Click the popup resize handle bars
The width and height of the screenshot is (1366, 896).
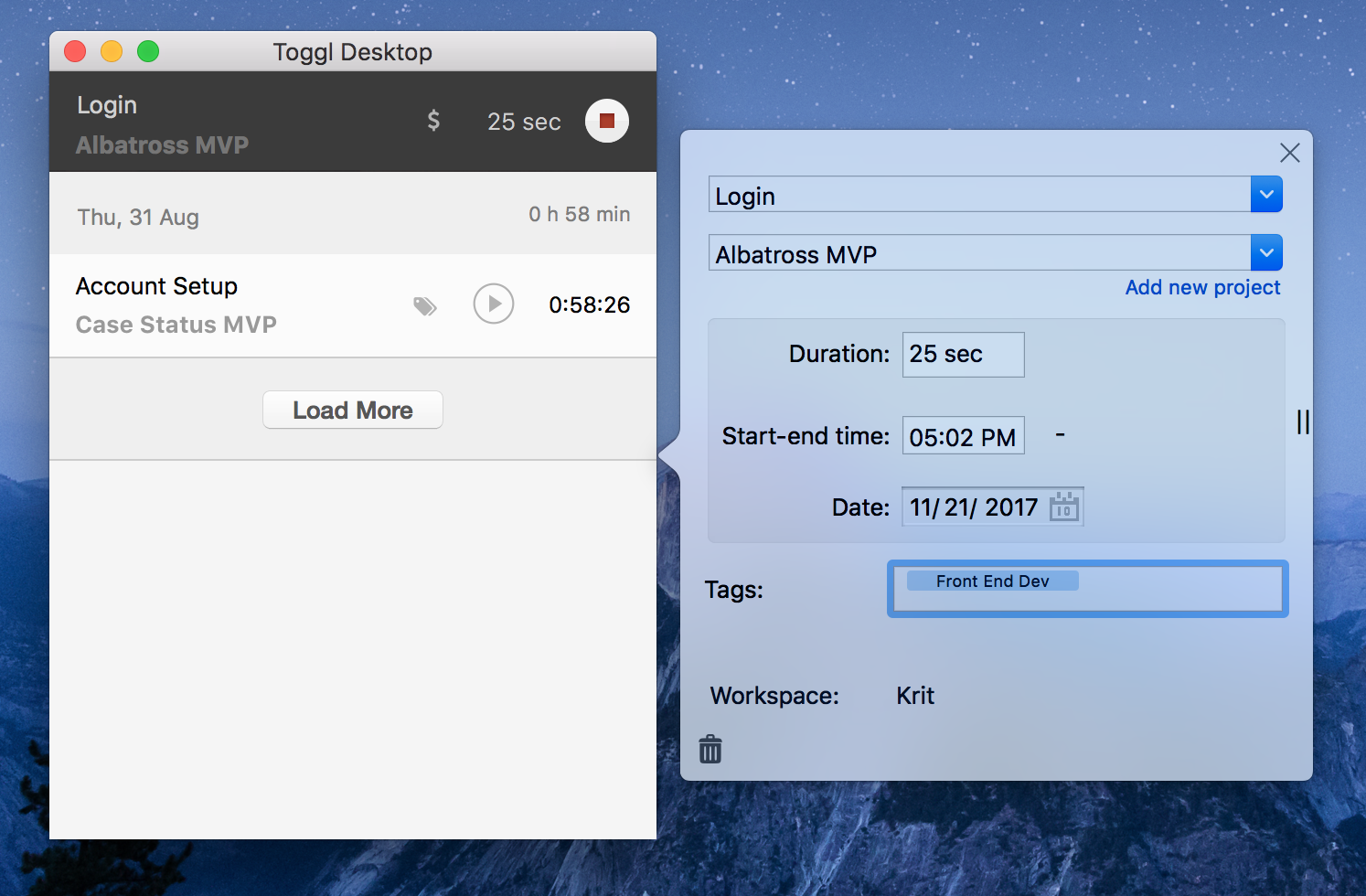pyautogui.click(x=1303, y=421)
